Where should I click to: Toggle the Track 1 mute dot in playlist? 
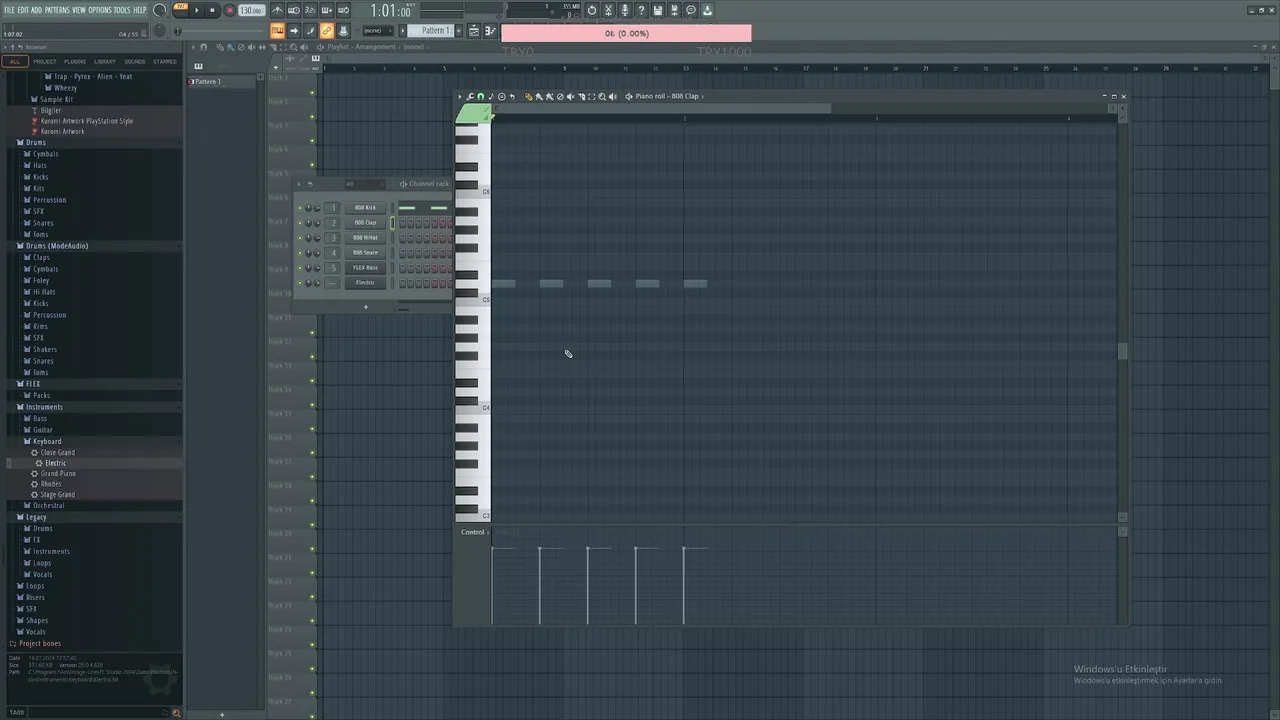312,92
